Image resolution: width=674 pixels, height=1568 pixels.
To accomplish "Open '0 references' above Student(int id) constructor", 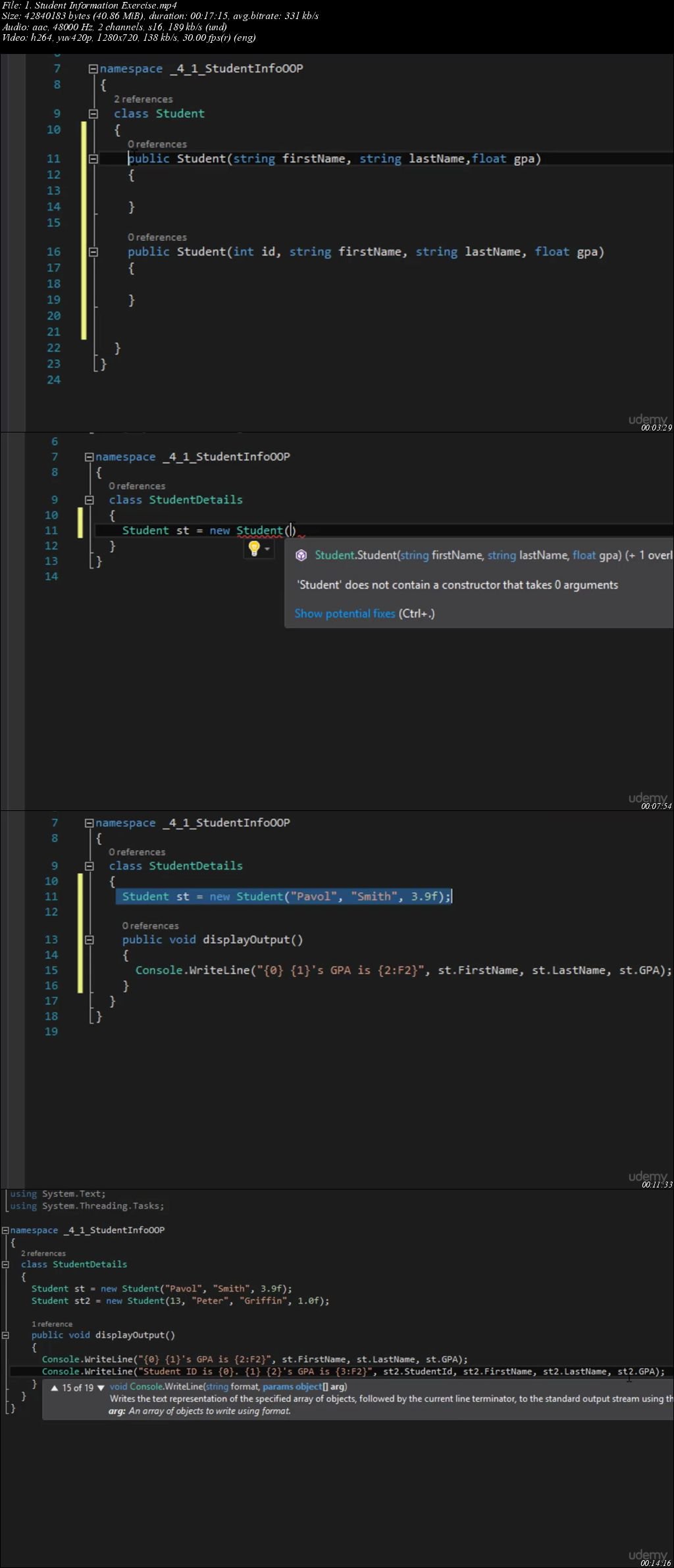I will [157, 237].
